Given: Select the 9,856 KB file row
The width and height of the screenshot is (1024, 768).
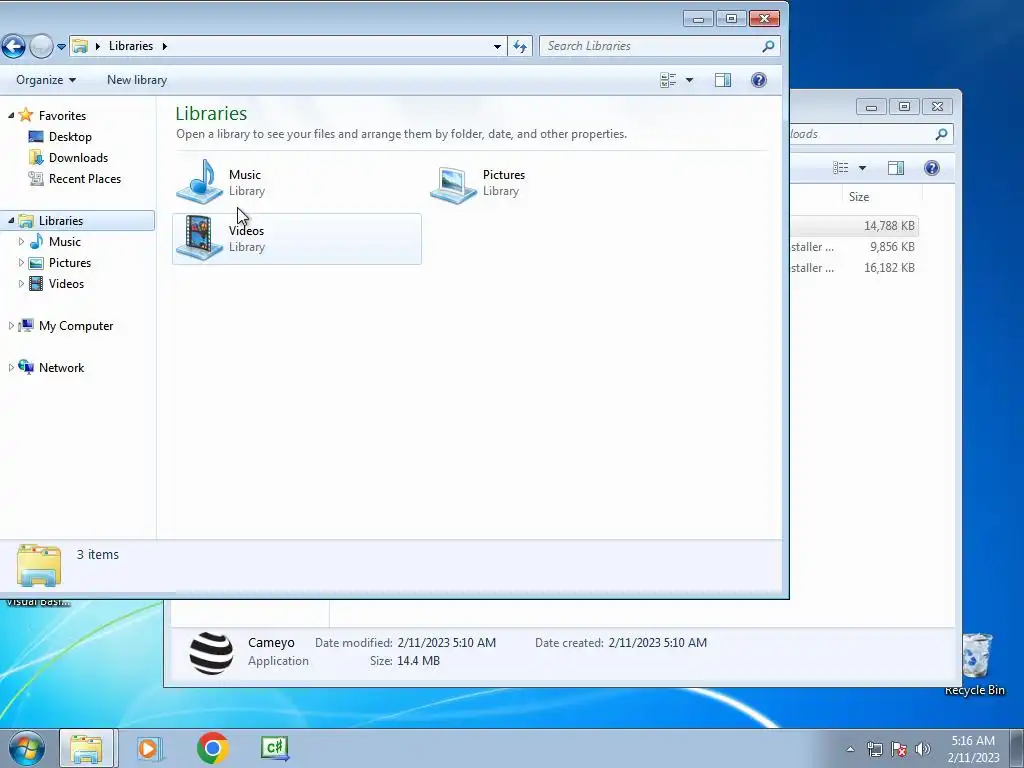Looking at the screenshot, I should tap(854, 247).
